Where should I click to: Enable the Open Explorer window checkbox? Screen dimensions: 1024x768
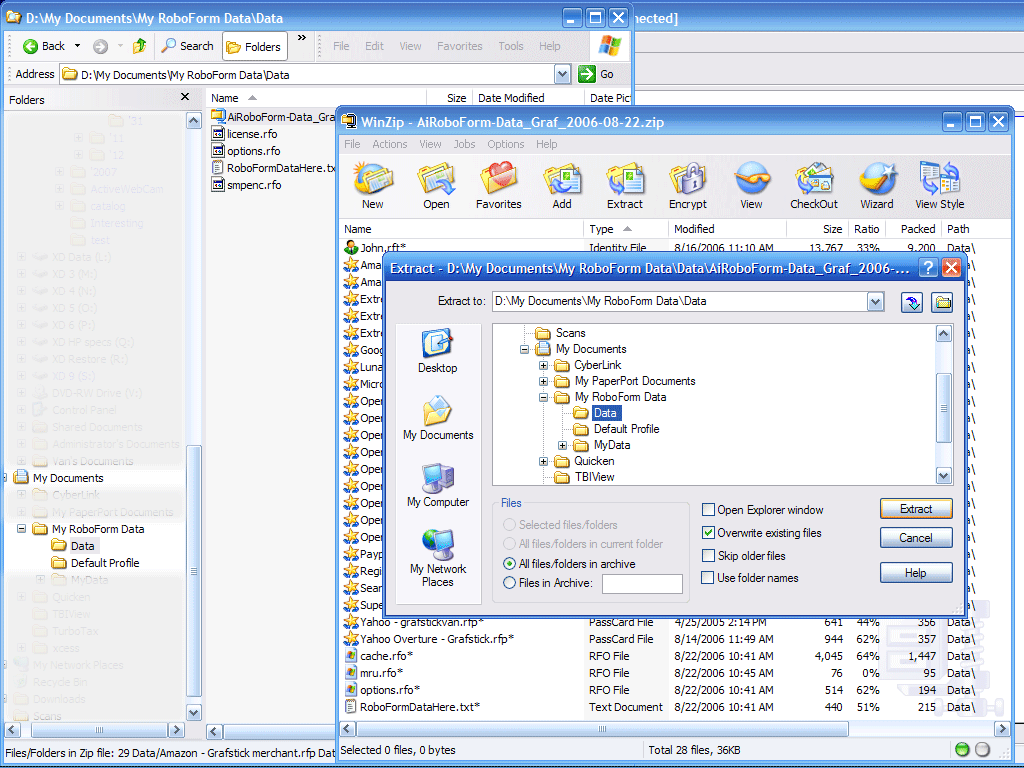709,510
